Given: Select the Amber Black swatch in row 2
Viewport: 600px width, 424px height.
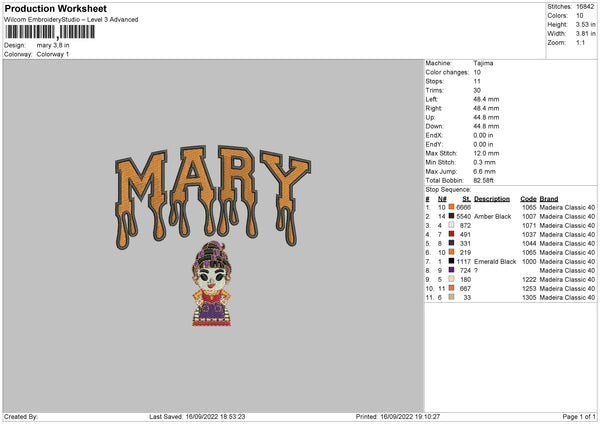Looking at the screenshot, I should point(451,216).
